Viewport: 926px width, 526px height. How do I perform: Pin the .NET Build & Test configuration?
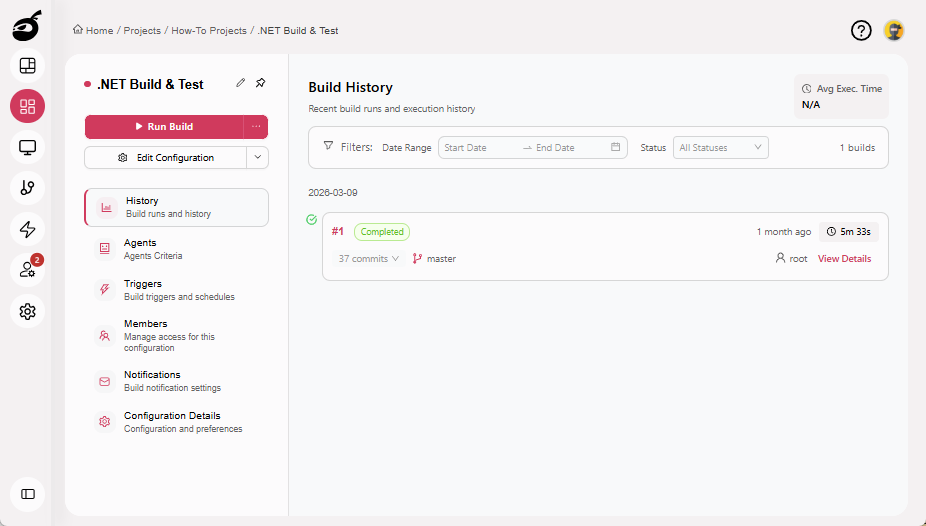click(x=260, y=83)
